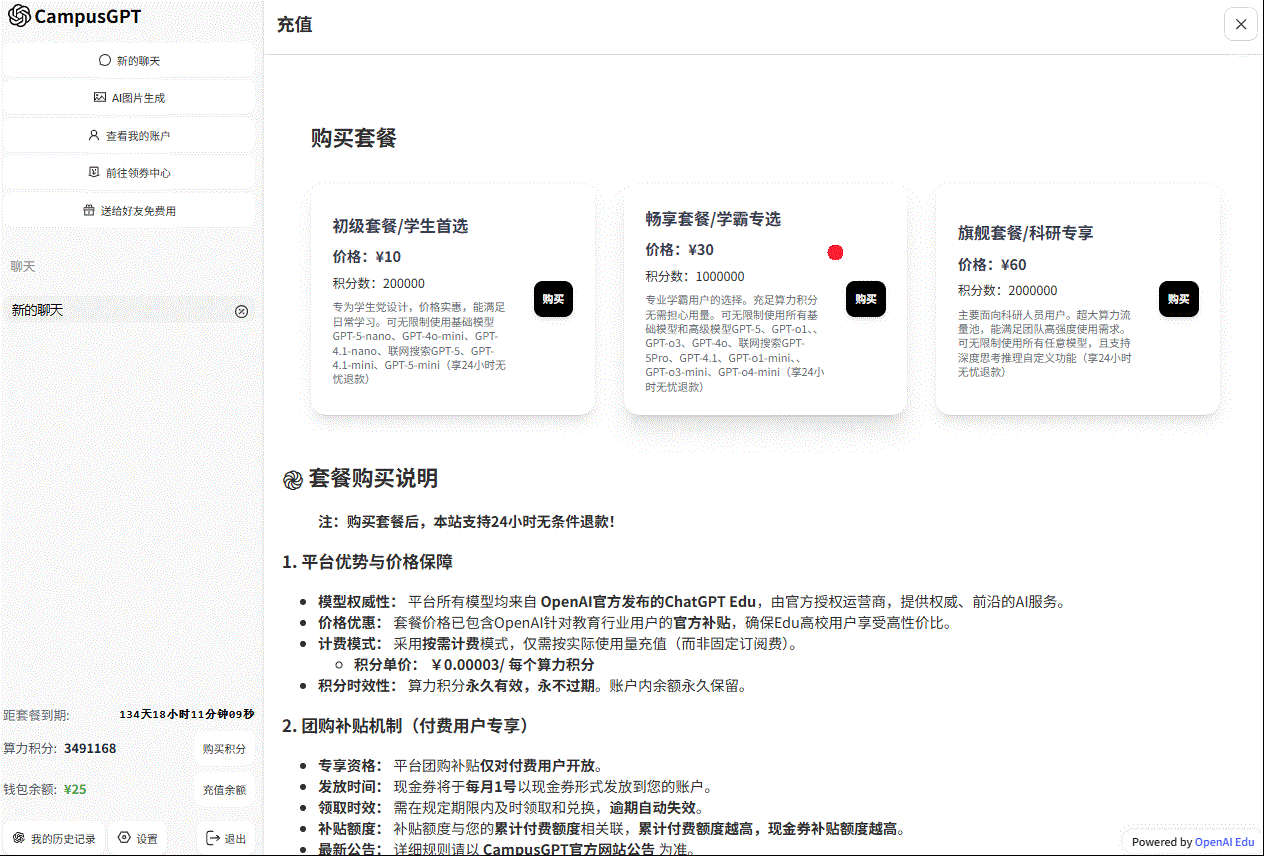Click 积分数：2000000 text
The height and width of the screenshot is (856, 1264).
pos(1008,291)
